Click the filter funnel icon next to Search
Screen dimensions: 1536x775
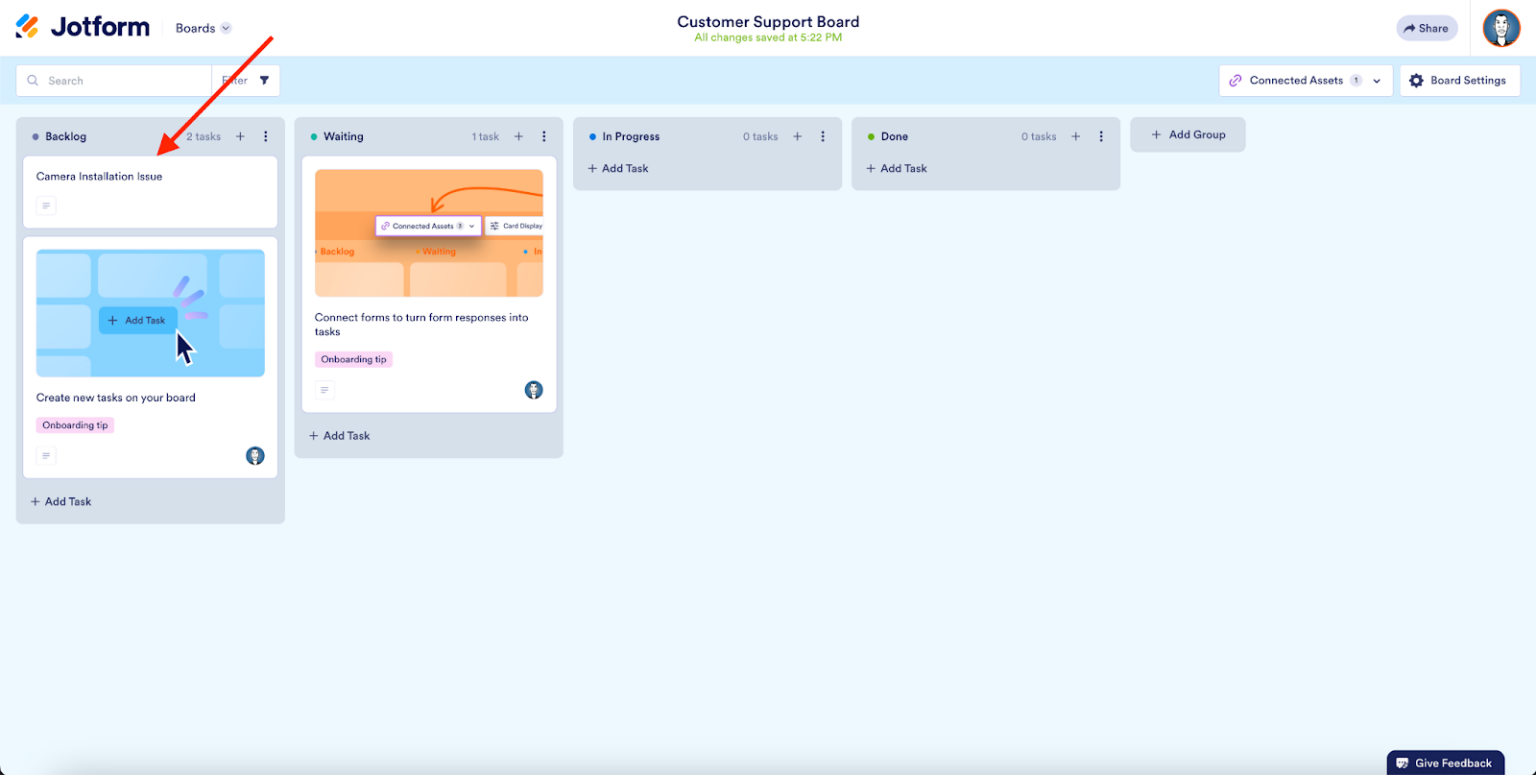tap(263, 80)
